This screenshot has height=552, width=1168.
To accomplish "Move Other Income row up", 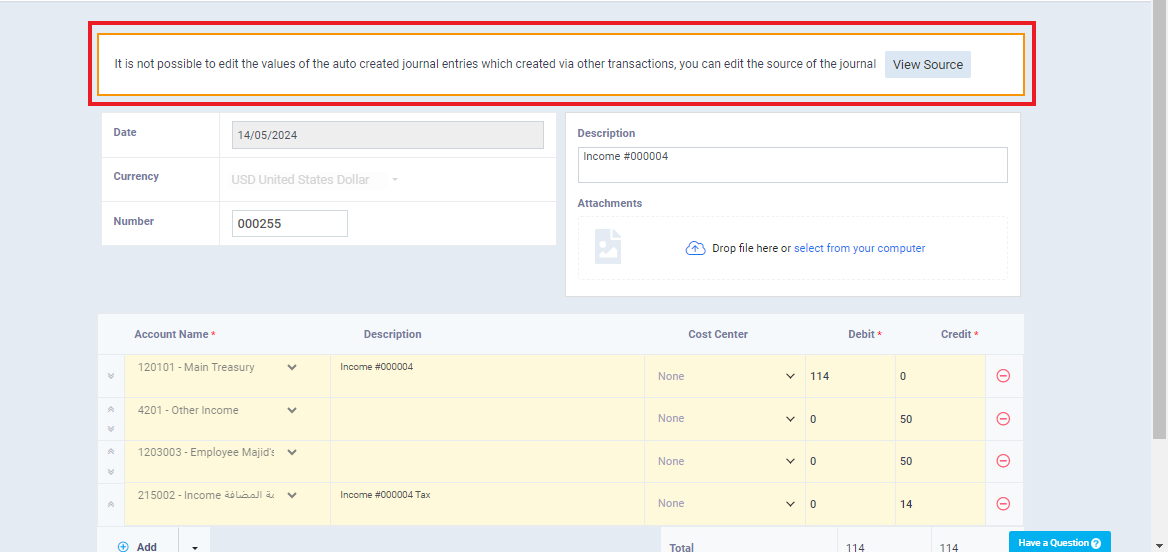I will coord(111,409).
